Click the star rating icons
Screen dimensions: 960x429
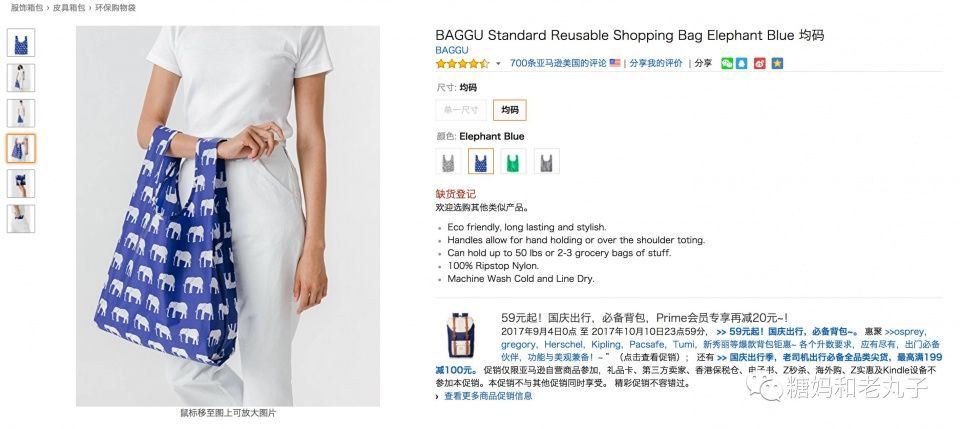point(462,63)
